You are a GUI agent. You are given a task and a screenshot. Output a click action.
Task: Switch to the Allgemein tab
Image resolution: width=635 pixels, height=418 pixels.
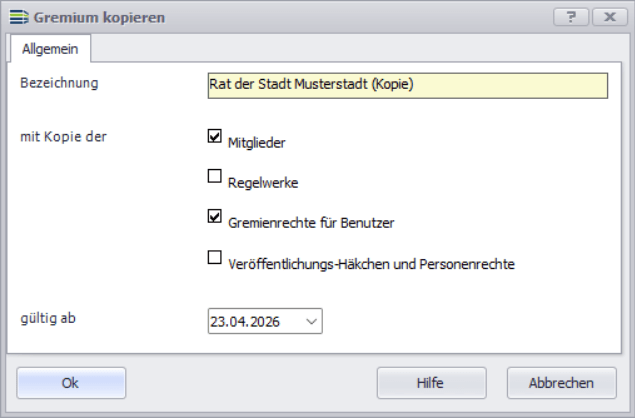49,47
